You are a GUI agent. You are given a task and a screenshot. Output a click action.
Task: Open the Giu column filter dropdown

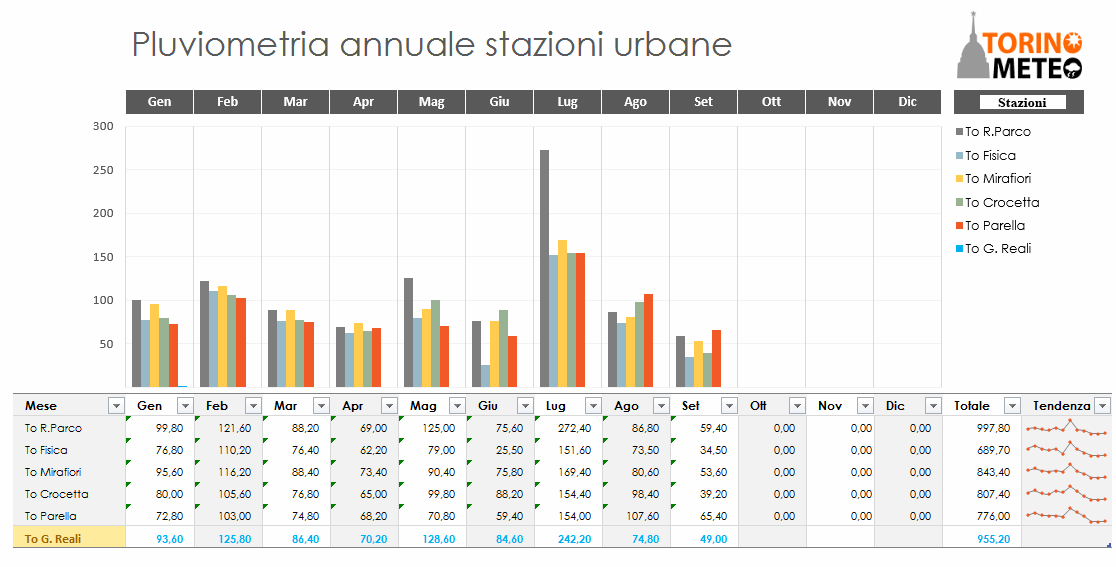tap(525, 406)
